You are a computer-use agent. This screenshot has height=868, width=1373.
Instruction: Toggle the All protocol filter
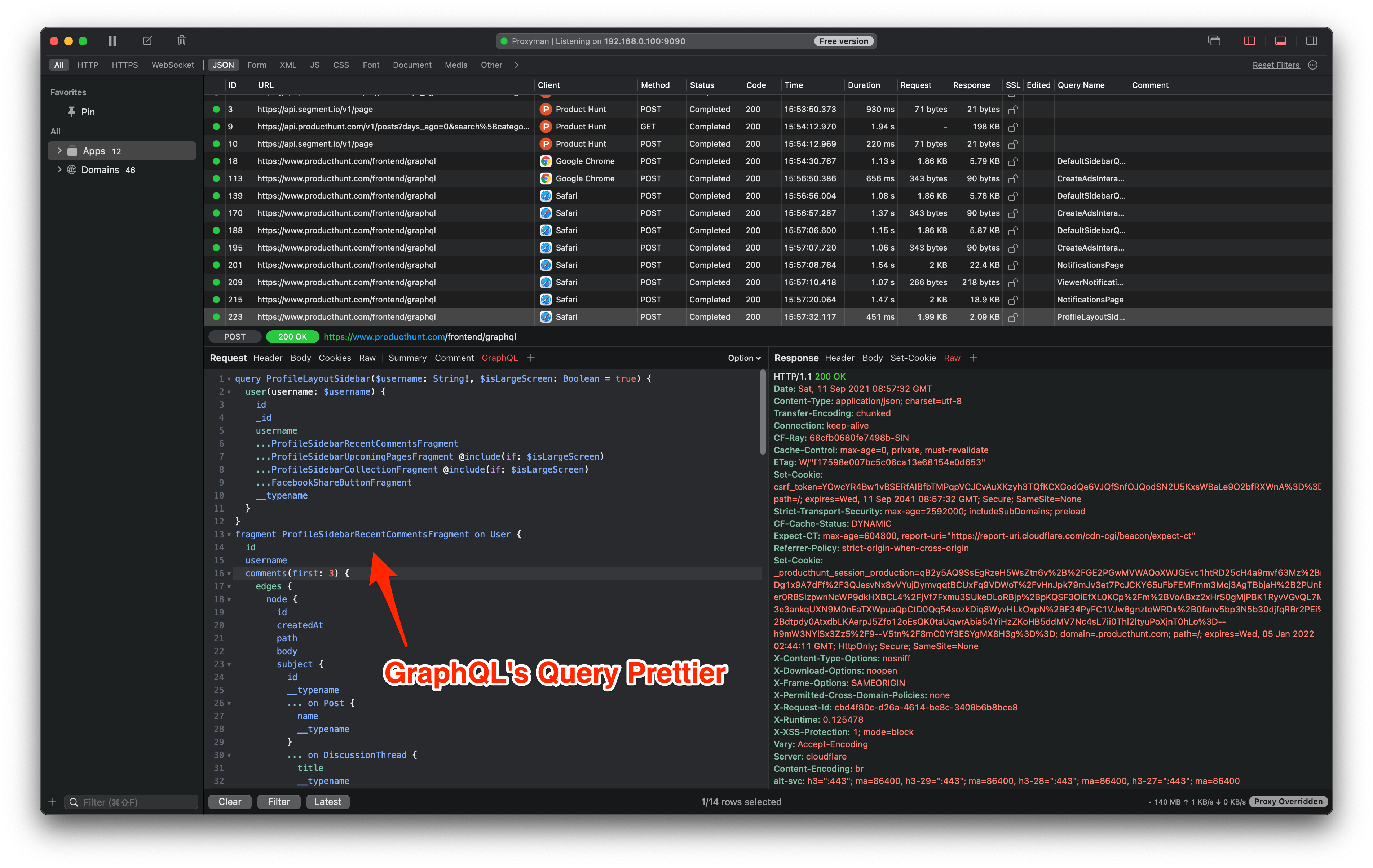(59, 65)
